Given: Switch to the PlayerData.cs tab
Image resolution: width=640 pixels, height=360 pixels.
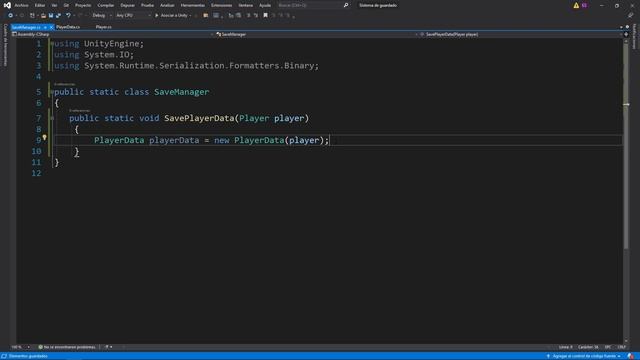Looking at the screenshot, I should click(68, 27).
